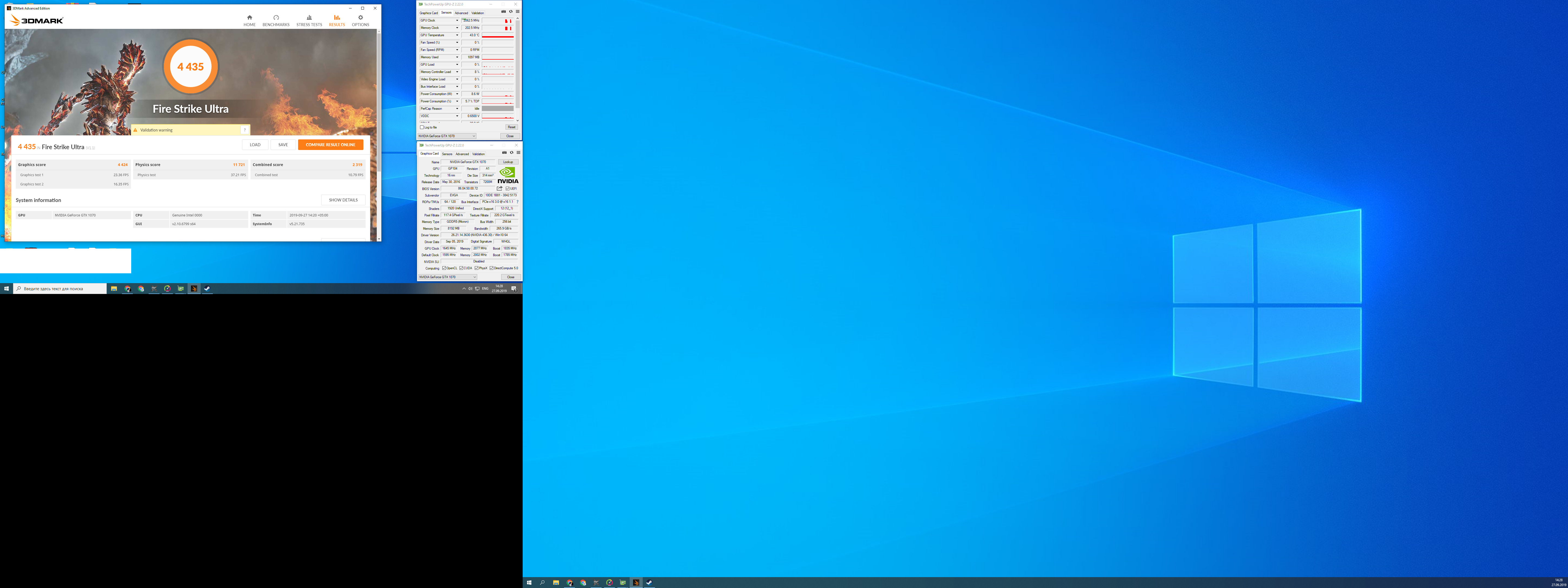Switch to Validation tab in Sensors window
1568x588 pixels.
(478, 13)
